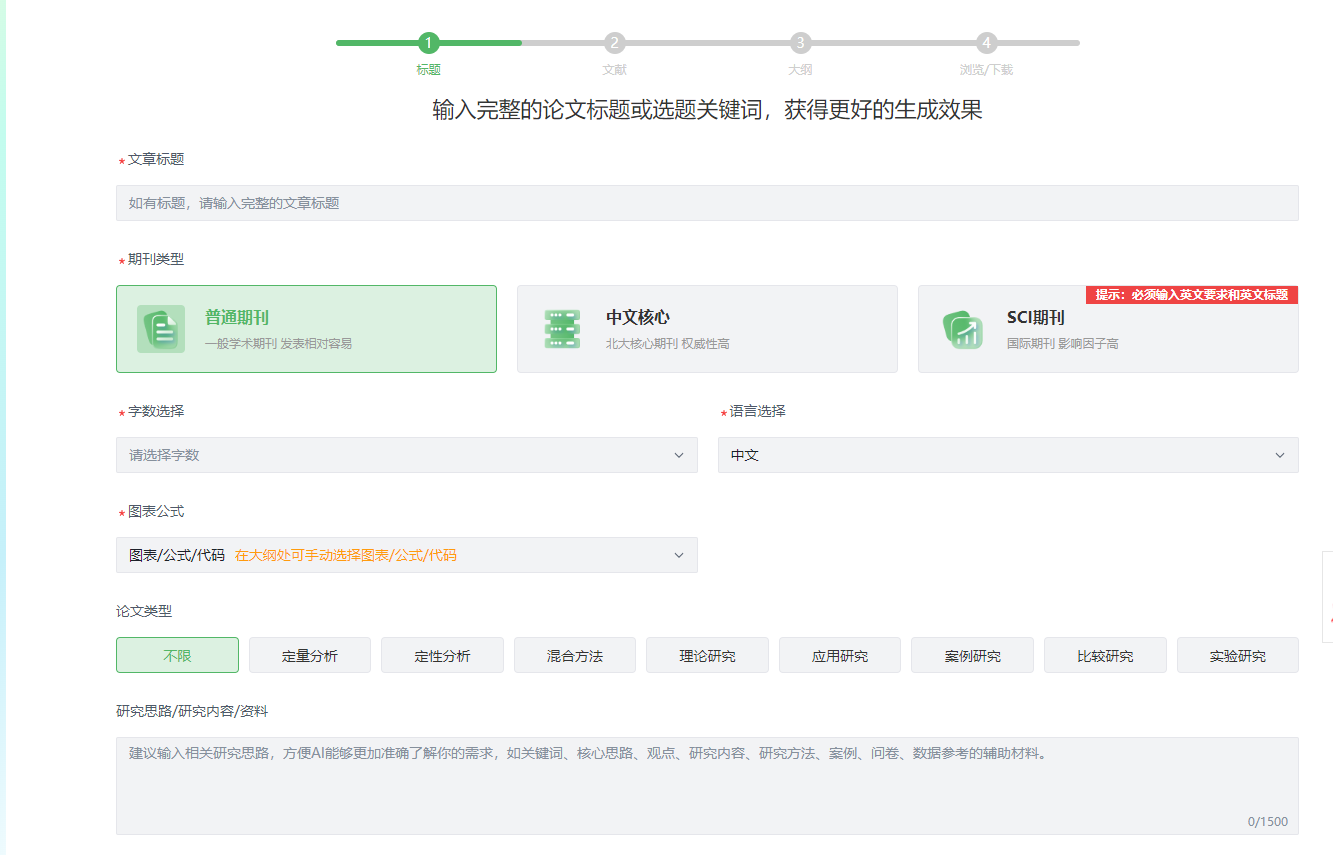
Task: Pick the 不限 paper type option
Action: [x=177, y=656]
